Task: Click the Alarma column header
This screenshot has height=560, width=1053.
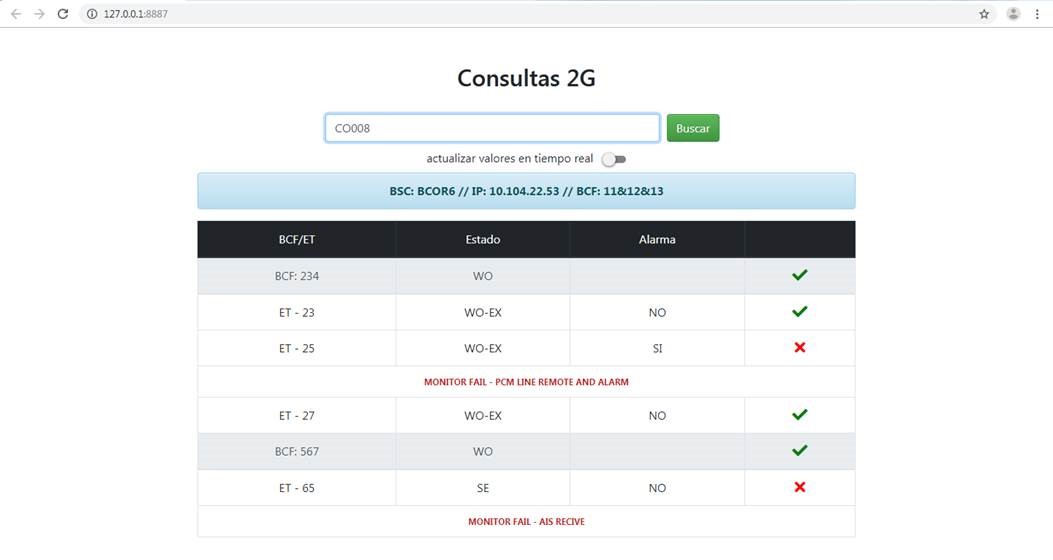Action: pyautogui.click(x=657, y=240)
